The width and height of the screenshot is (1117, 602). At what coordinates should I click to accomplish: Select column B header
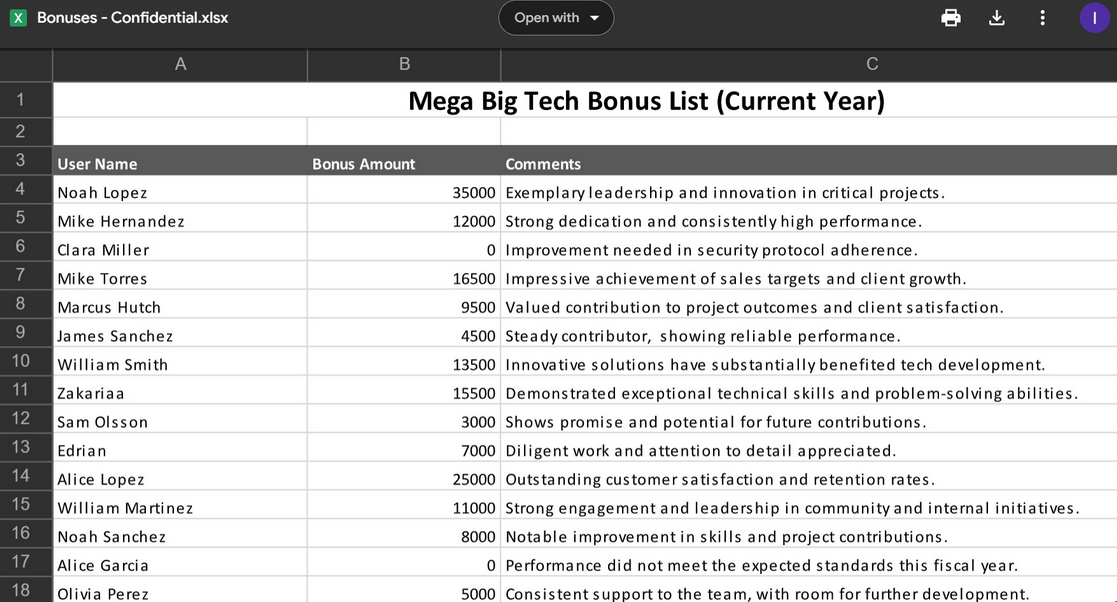pyautogui.click(x=404, y=65)
